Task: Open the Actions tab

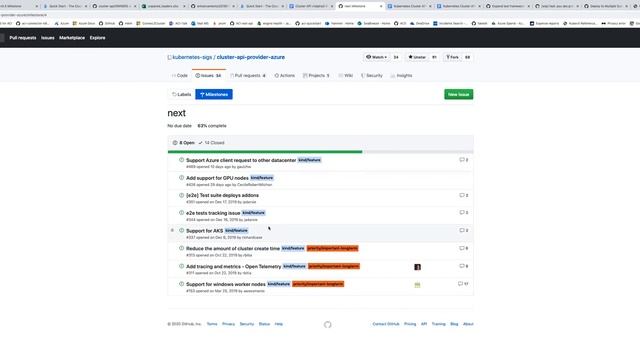Action: click(x=284, y=76)
